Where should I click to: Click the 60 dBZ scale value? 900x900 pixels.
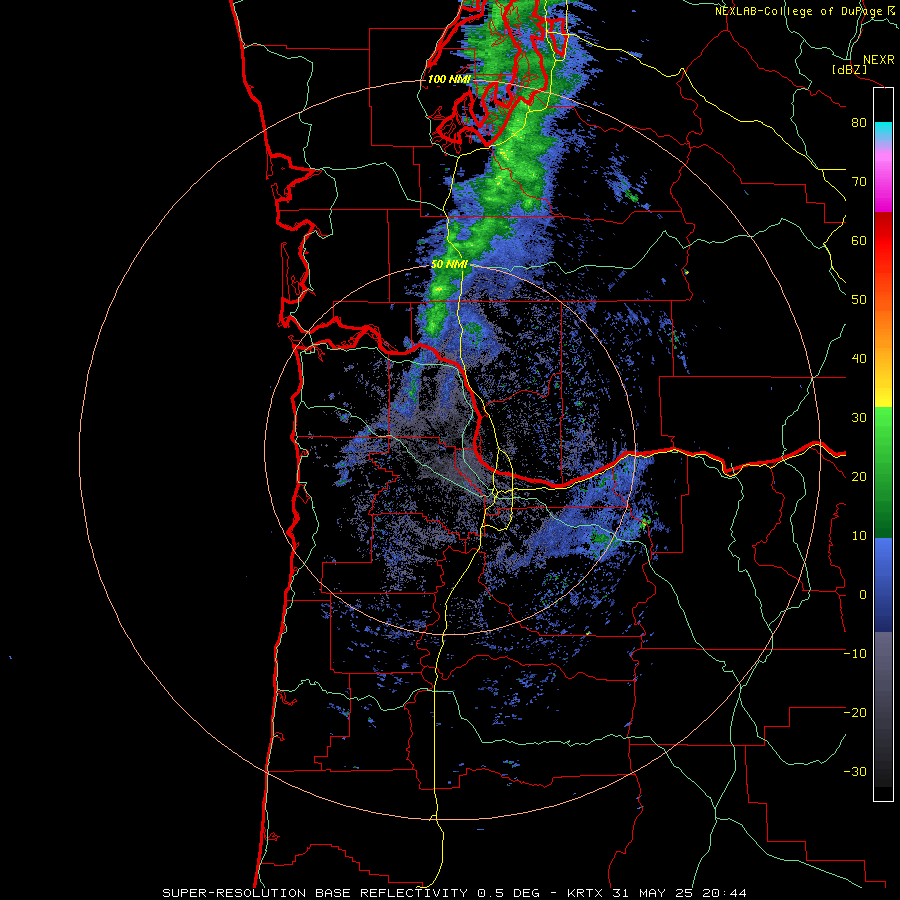point(859,241)
